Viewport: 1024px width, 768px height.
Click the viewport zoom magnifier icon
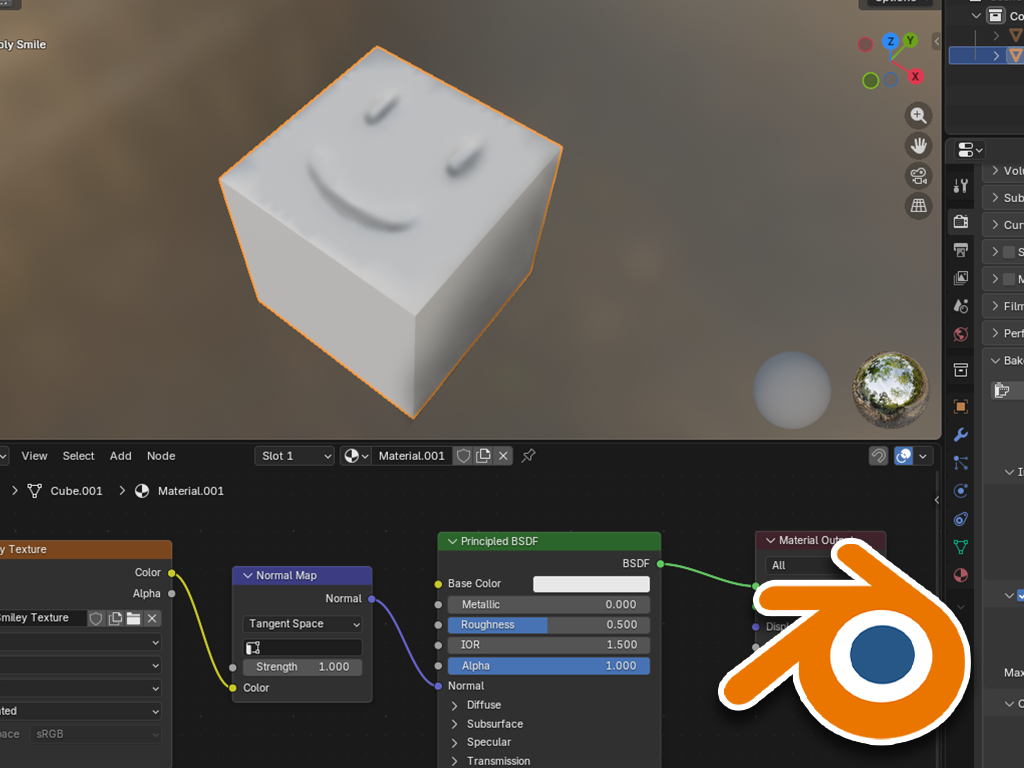[918, 115]
